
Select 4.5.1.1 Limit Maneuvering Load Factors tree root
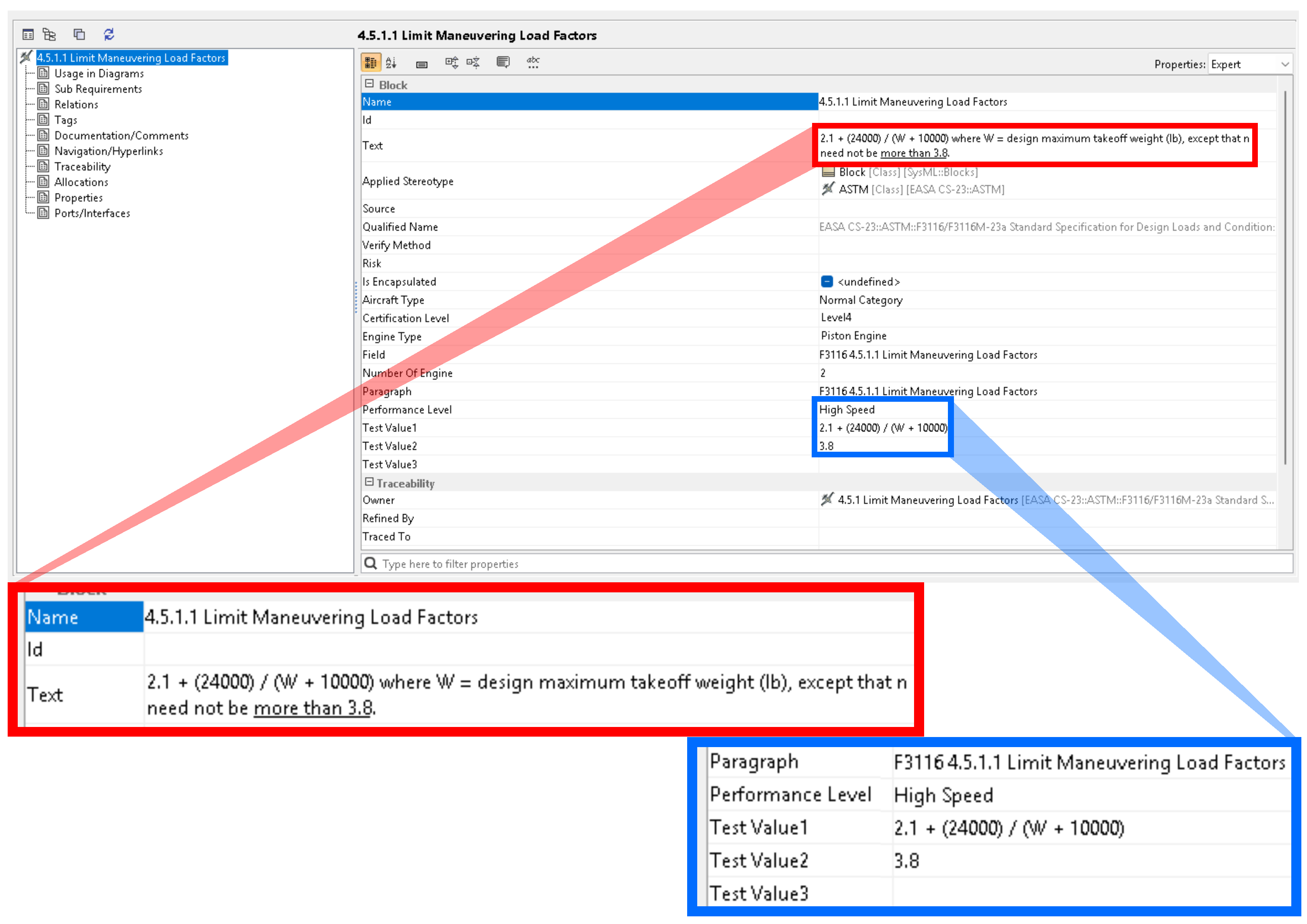pos(131,58)
